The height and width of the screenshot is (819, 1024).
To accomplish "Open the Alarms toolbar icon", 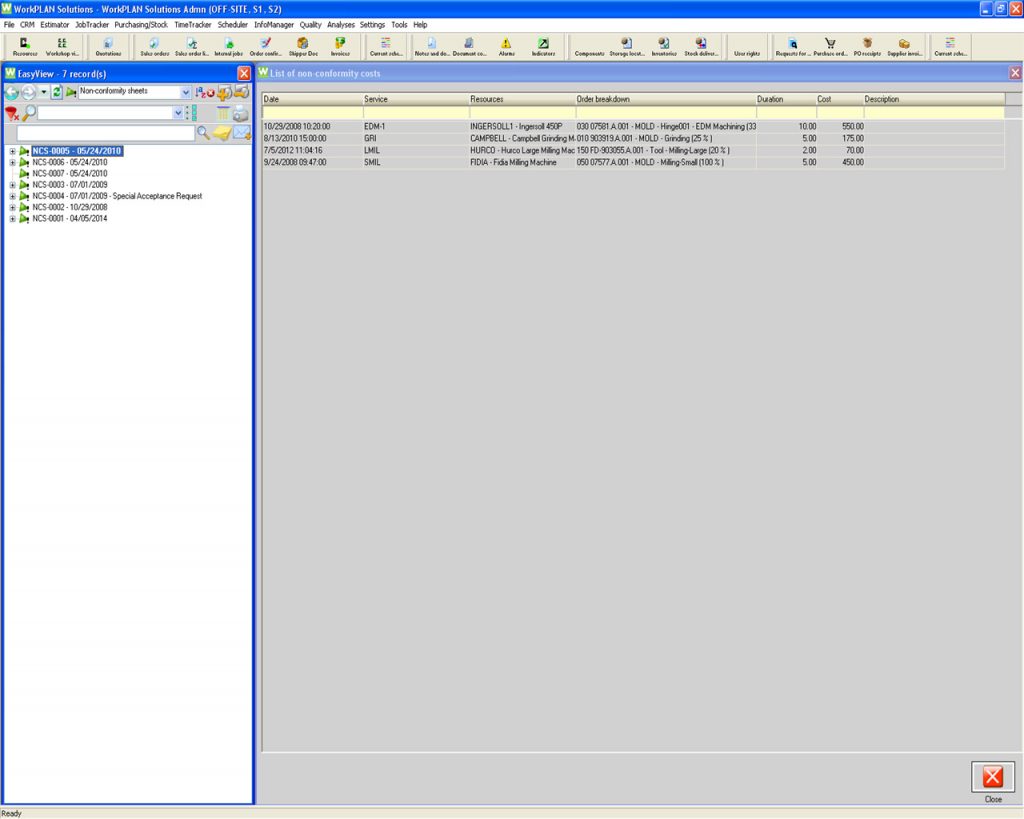I will coord(505,45).
